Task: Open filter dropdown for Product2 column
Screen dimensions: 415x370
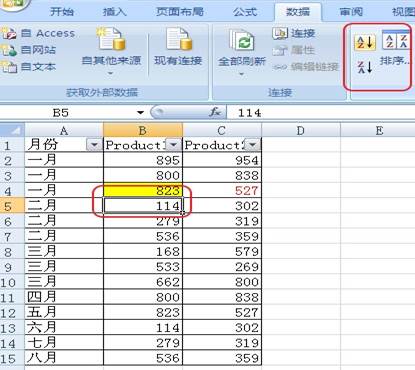Action: coord(252,145)
